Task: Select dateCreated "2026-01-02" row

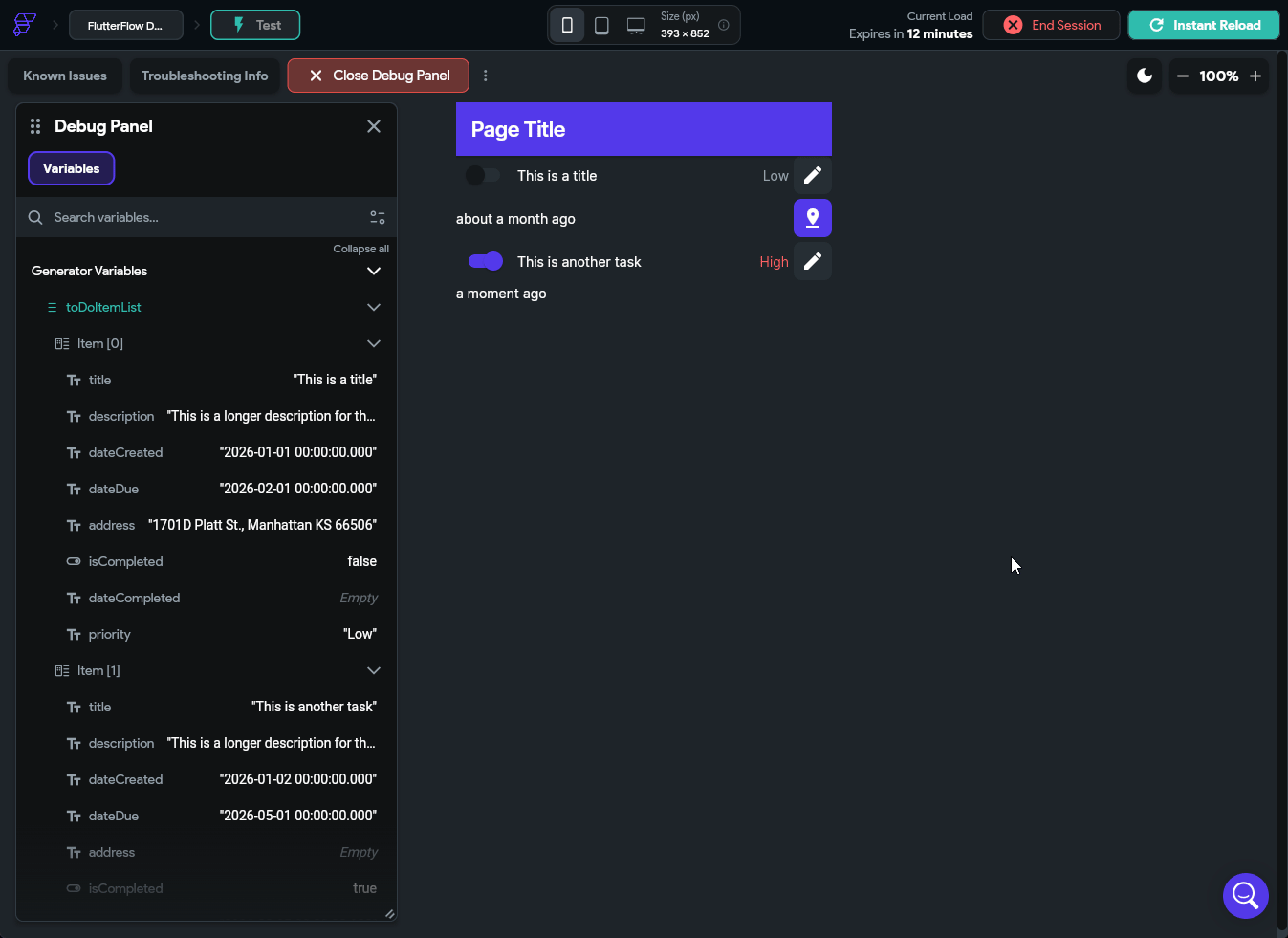Action: (207, 779)
